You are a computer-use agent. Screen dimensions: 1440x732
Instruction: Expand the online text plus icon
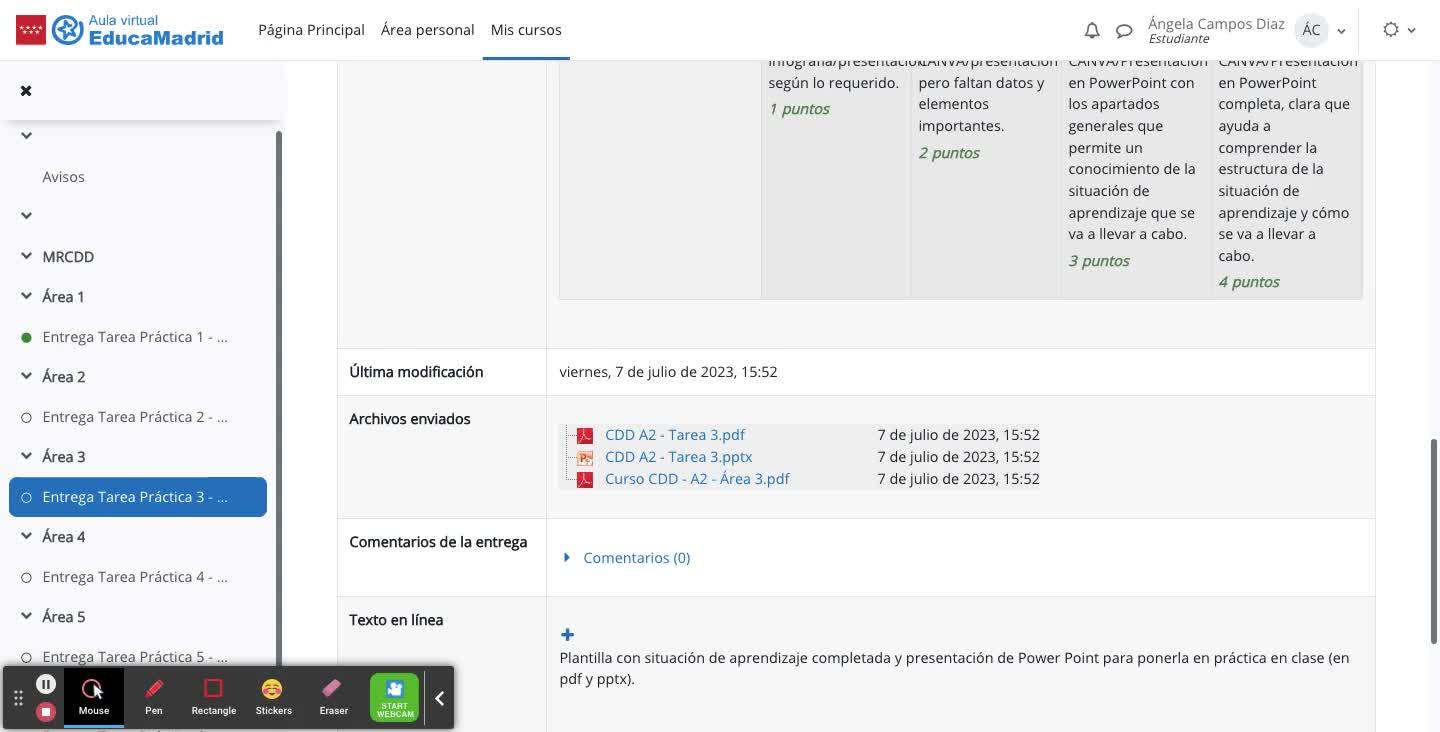point(567,635)
